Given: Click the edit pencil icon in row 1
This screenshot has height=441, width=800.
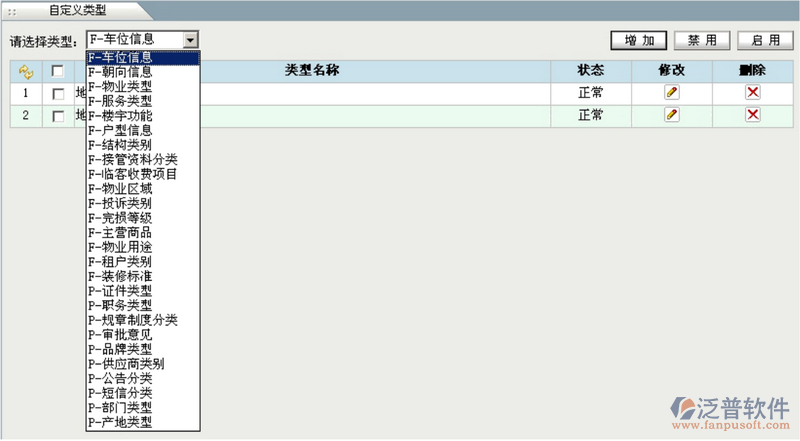Looking at the screenshot, I should pos(671,92).
